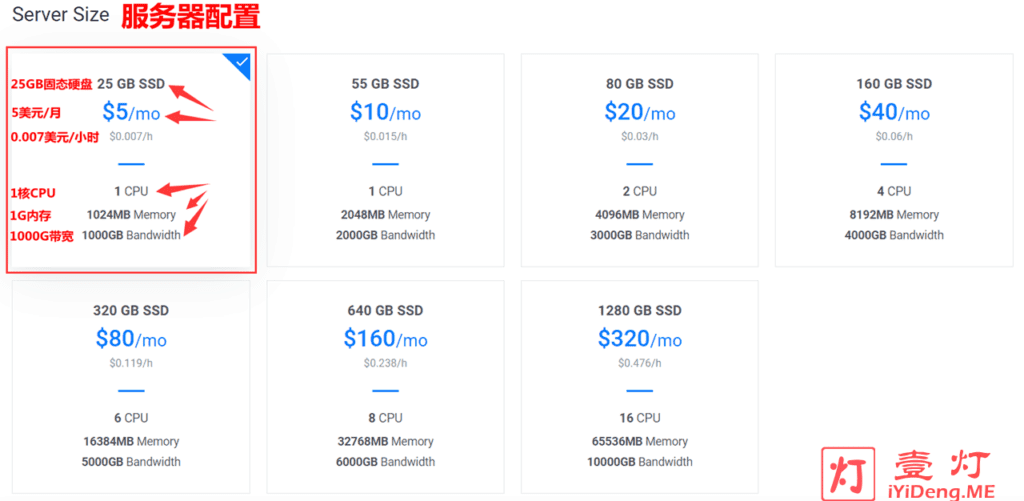This screenshot has height=501, width=1024.
Task: Click the $0.007/h hourly rate text
Action: click(x=131, y=137)
